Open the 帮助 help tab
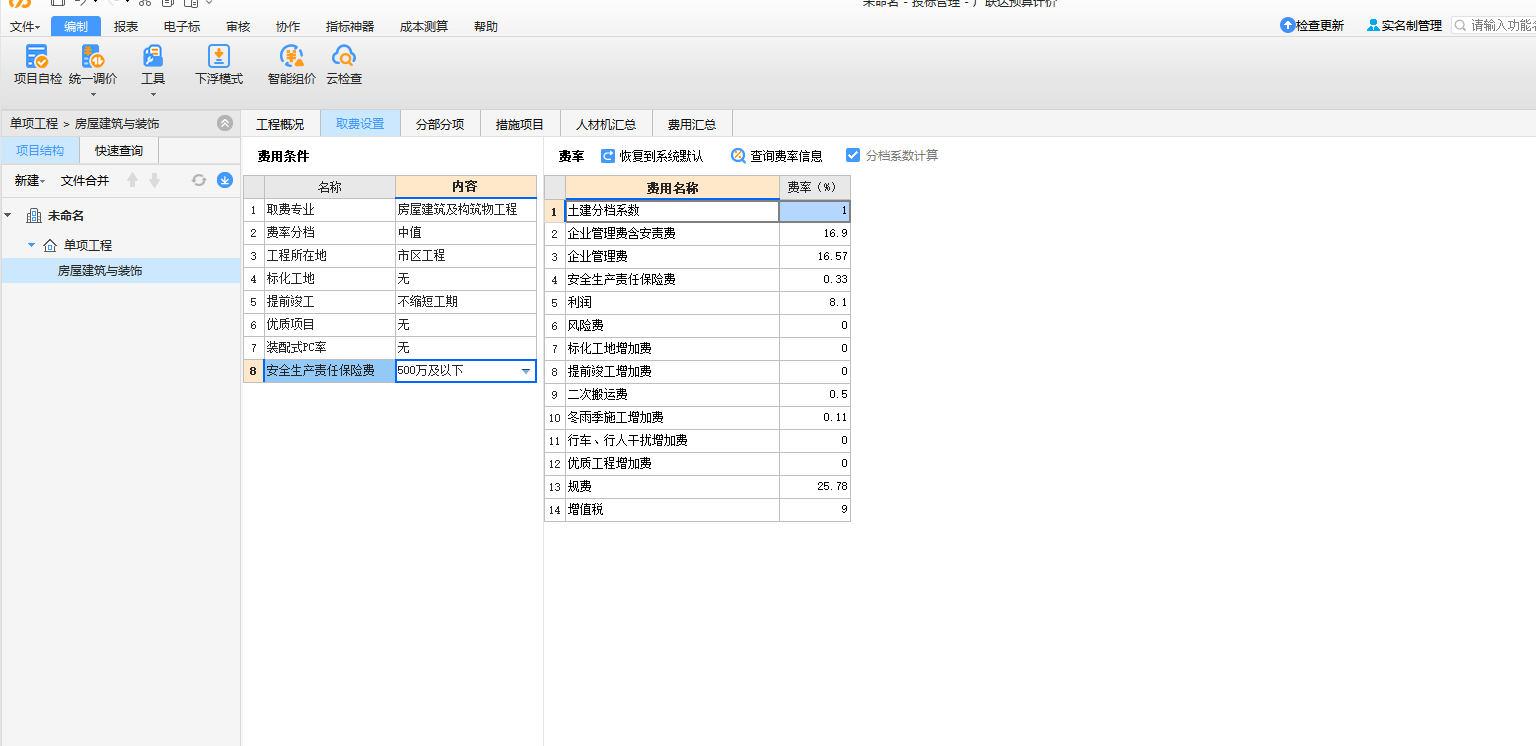The height and width of the screenshot is (746, 1536). (486, 27)
